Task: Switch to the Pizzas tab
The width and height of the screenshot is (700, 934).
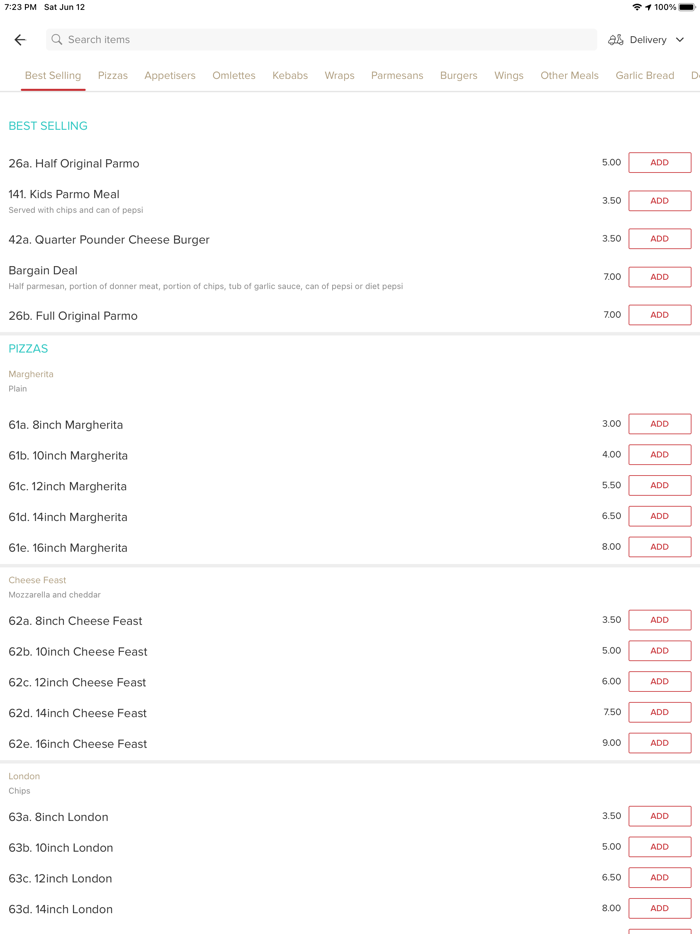Action: [113, 76]
